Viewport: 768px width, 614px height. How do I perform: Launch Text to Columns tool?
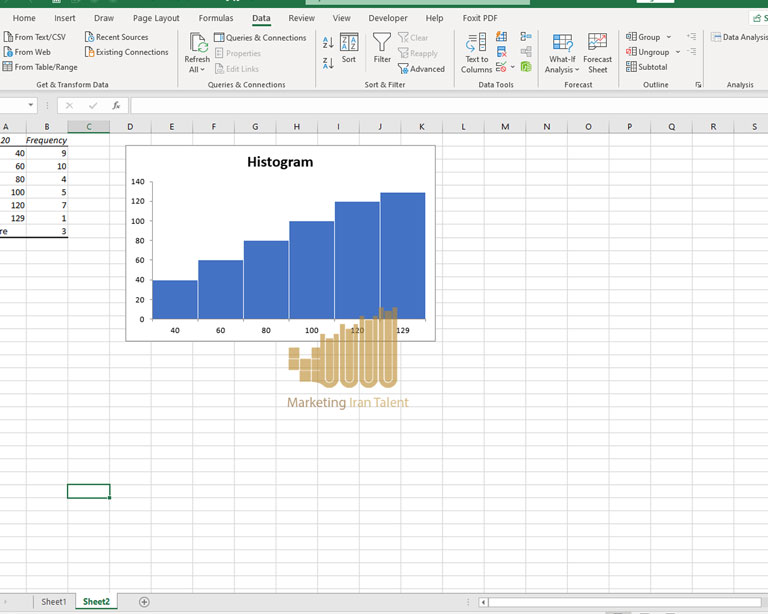pos(476,44)
